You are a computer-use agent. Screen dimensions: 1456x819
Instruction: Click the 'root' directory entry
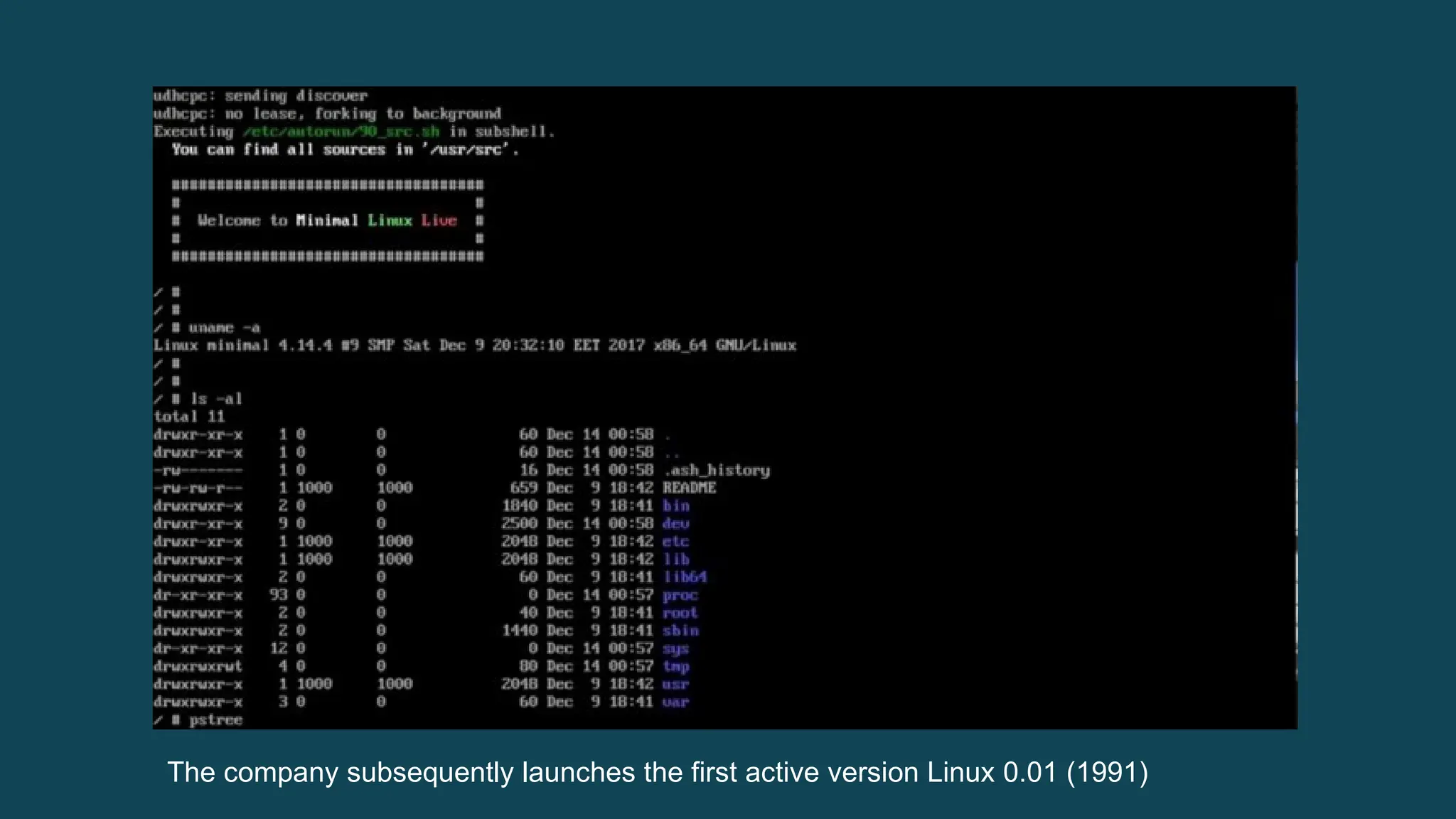(680, 613)
